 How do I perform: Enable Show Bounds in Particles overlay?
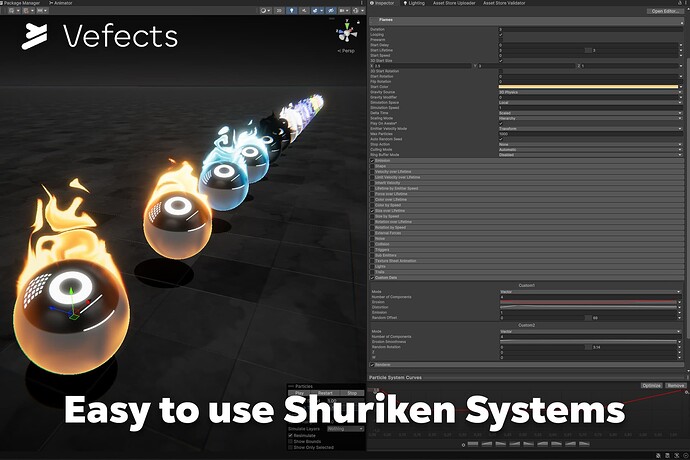click(x=290, y=441)
